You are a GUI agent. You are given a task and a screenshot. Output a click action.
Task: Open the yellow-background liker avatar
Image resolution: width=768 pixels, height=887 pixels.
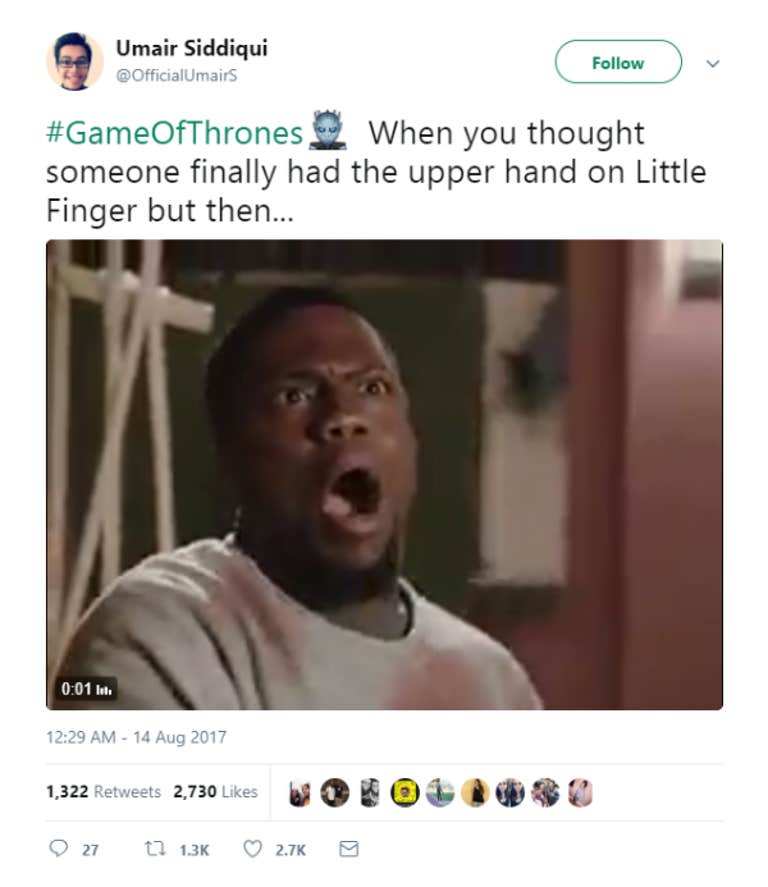click(405, 793)
